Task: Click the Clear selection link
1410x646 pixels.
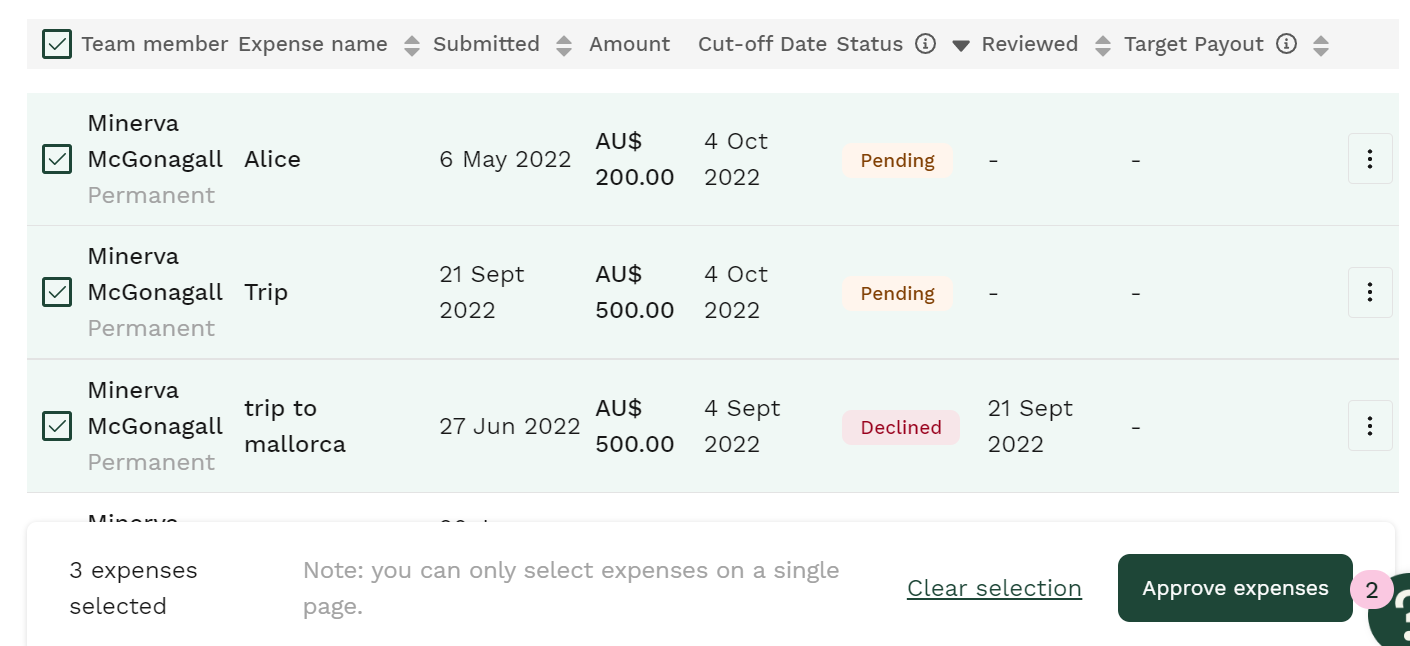Action: point(994,588)
